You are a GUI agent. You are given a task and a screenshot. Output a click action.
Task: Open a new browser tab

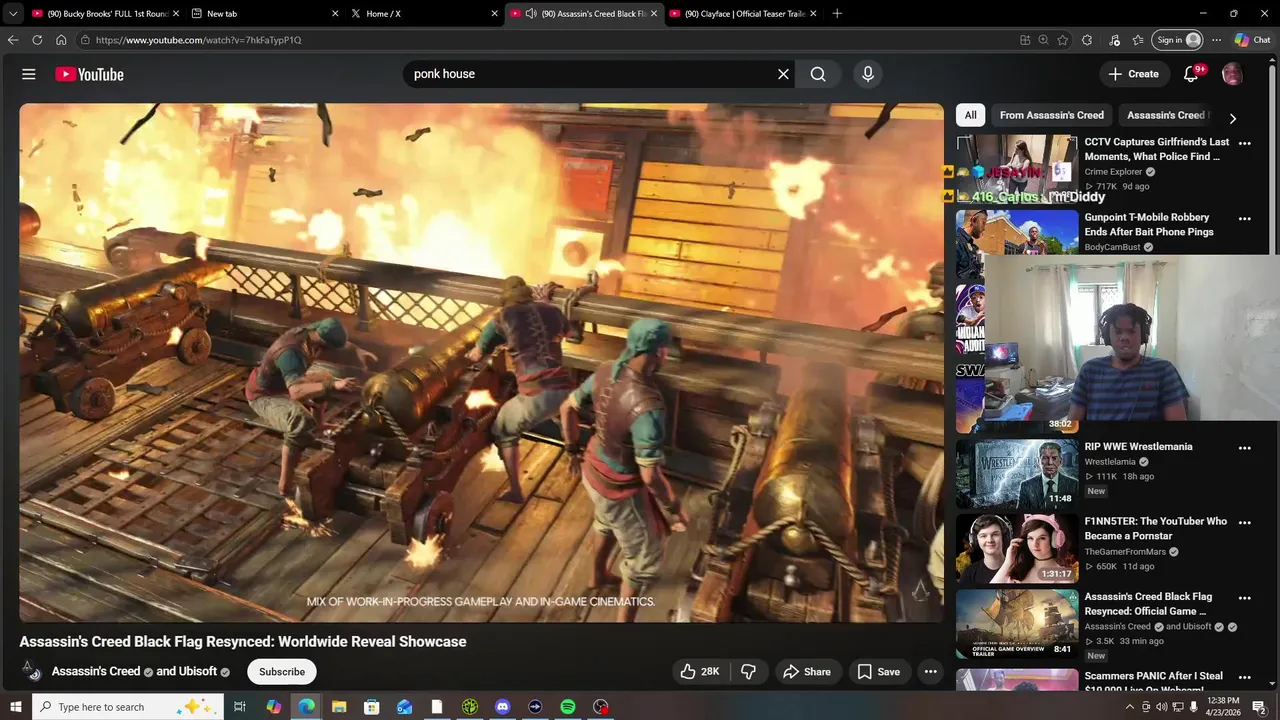(x=837, y=14)
